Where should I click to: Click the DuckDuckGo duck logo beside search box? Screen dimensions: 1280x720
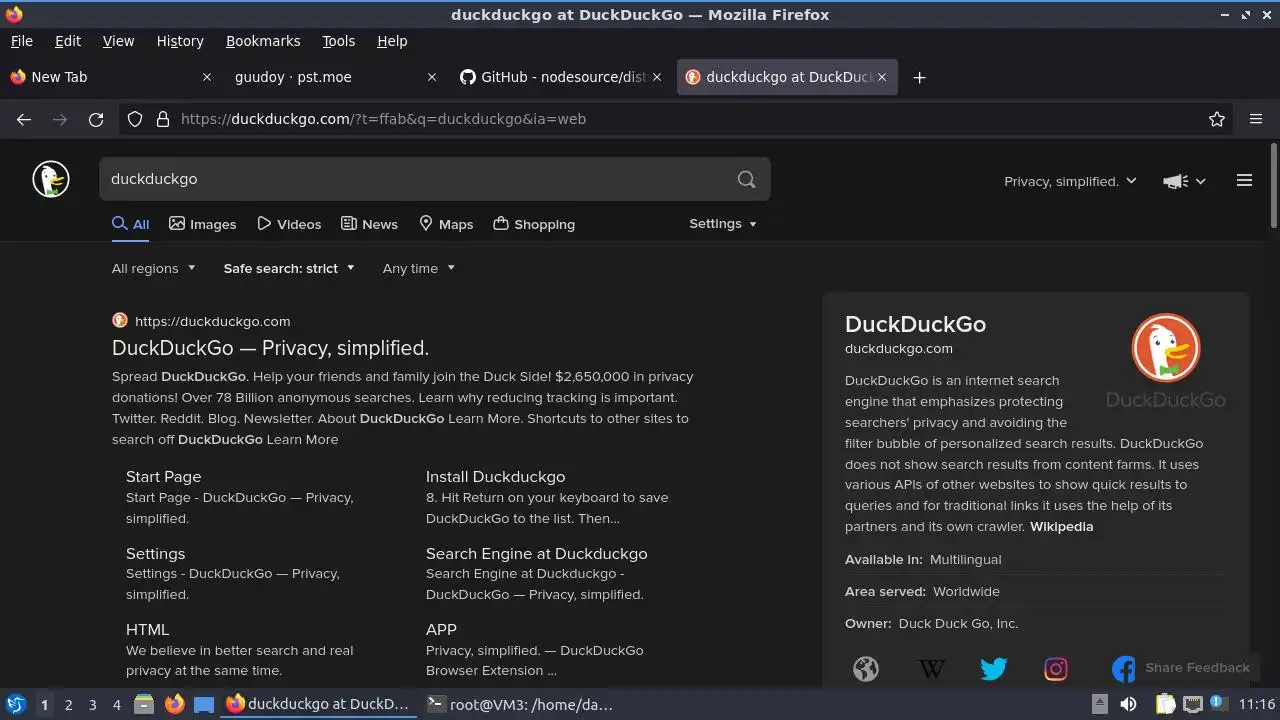coord(51,179)
